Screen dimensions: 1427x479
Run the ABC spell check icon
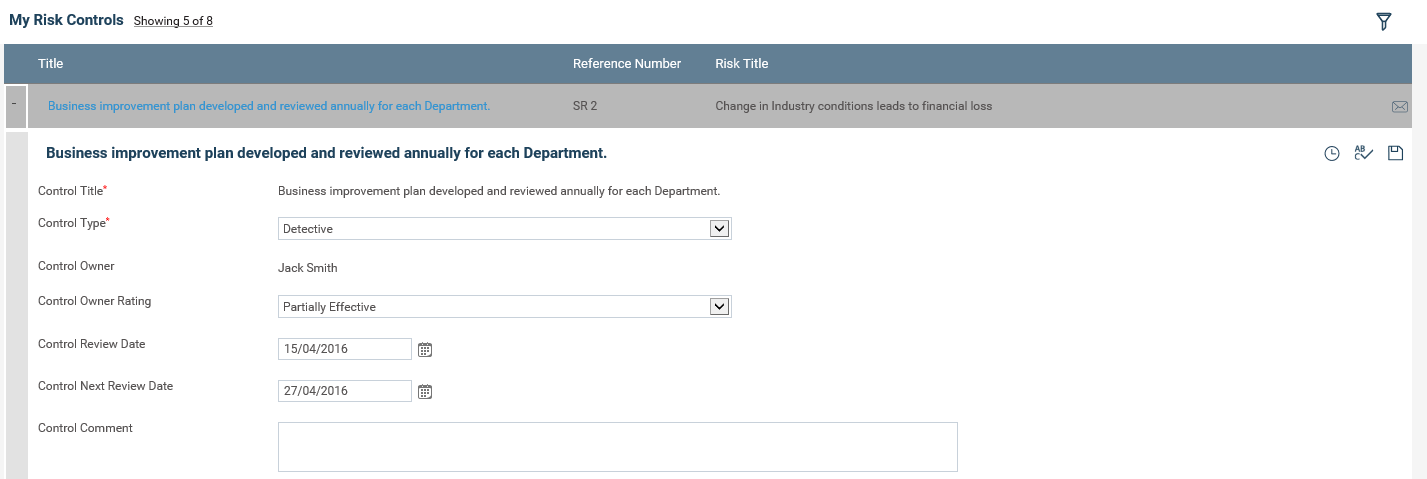point(1363,153)
